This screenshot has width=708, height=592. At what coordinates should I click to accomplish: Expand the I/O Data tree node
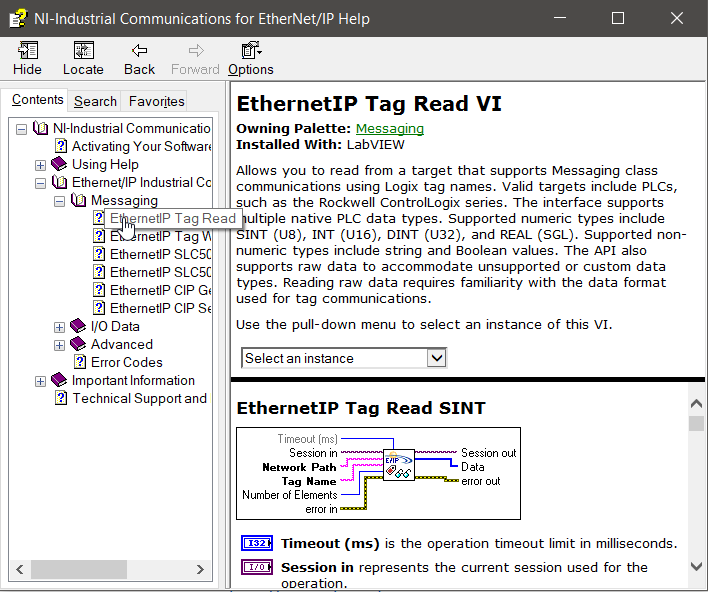click(x=59, y=327)
